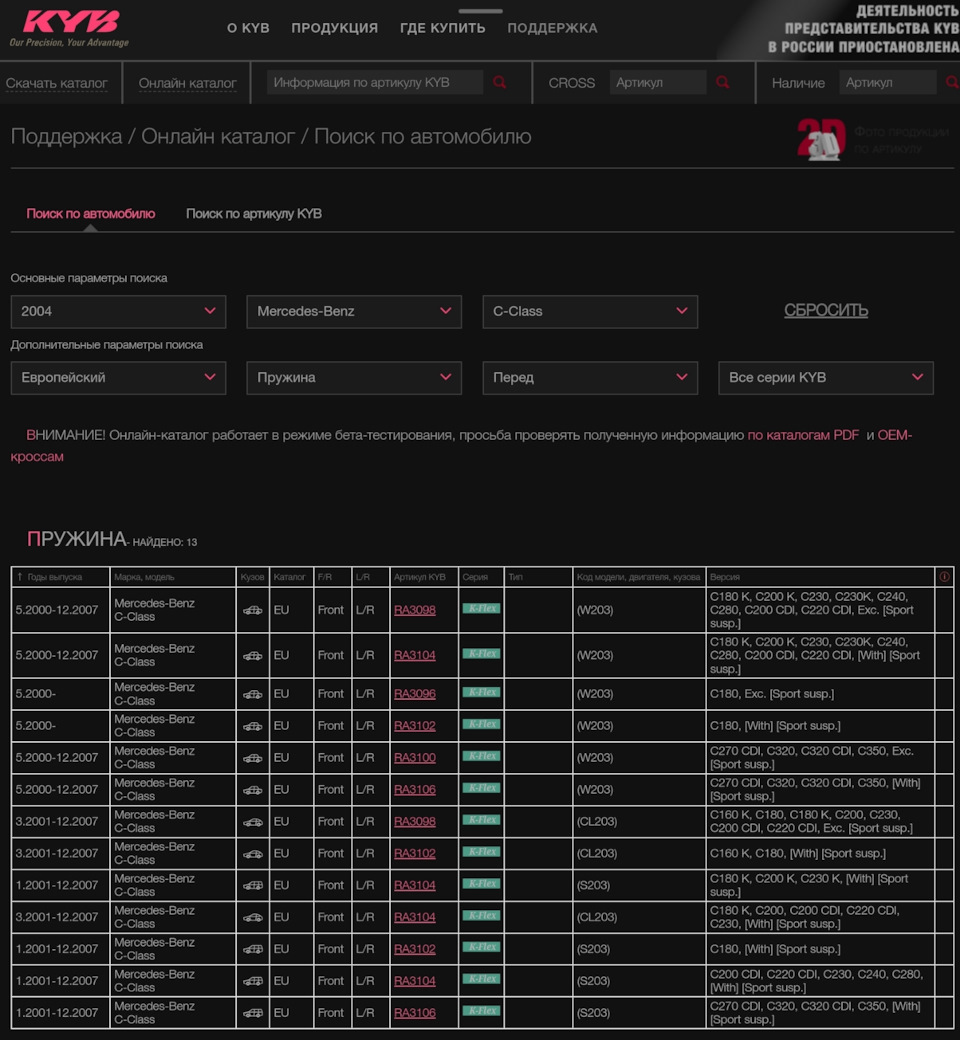Click the car body icon in first RA3098 row

[253, 610]
